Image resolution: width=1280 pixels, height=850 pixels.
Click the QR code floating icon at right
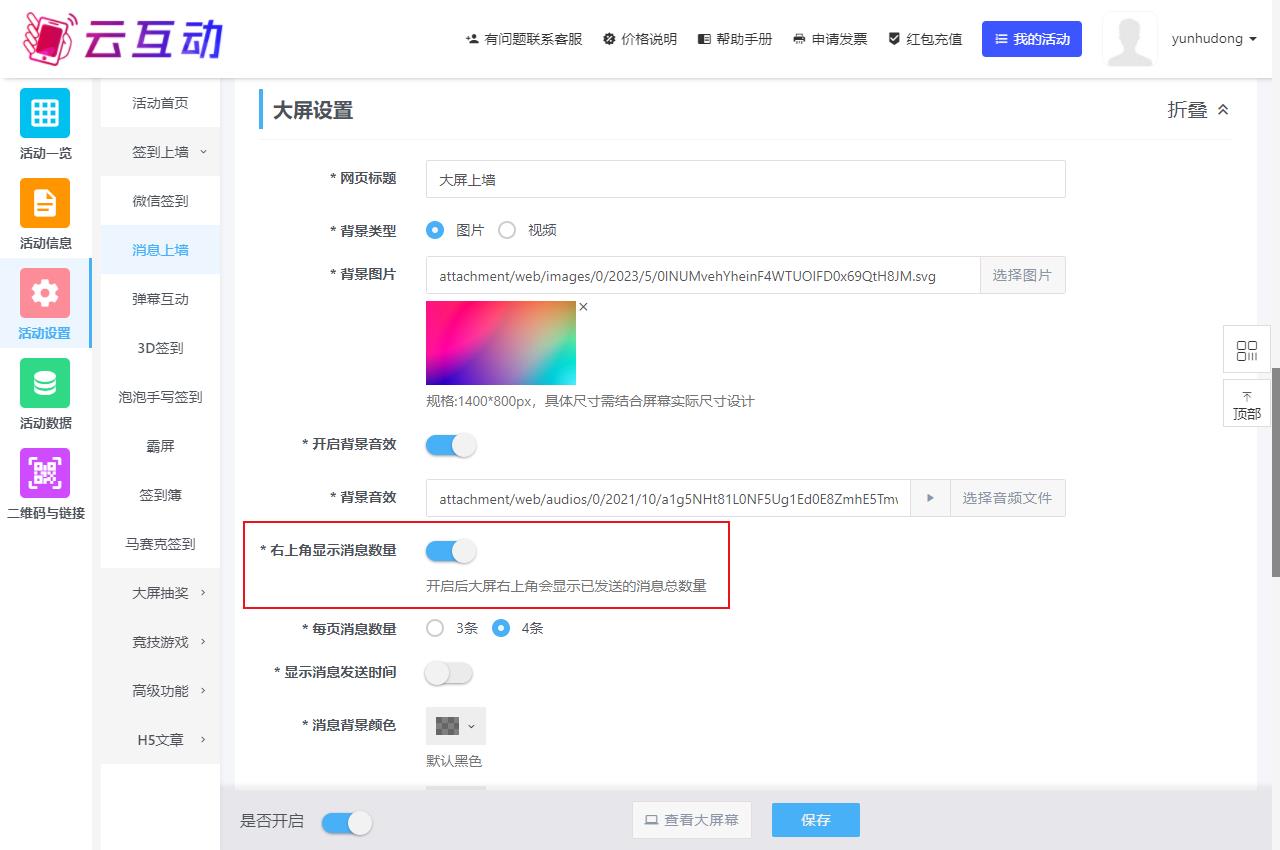tap(1246, 350)
